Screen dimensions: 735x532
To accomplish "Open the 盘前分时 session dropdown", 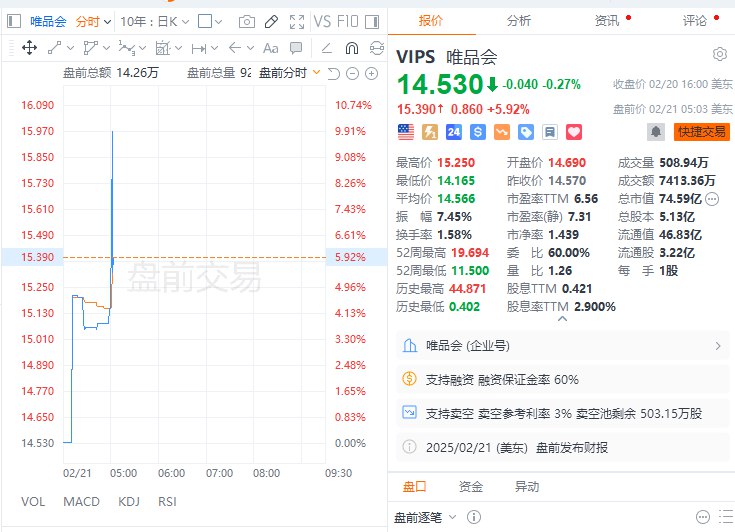I will 290,73.
